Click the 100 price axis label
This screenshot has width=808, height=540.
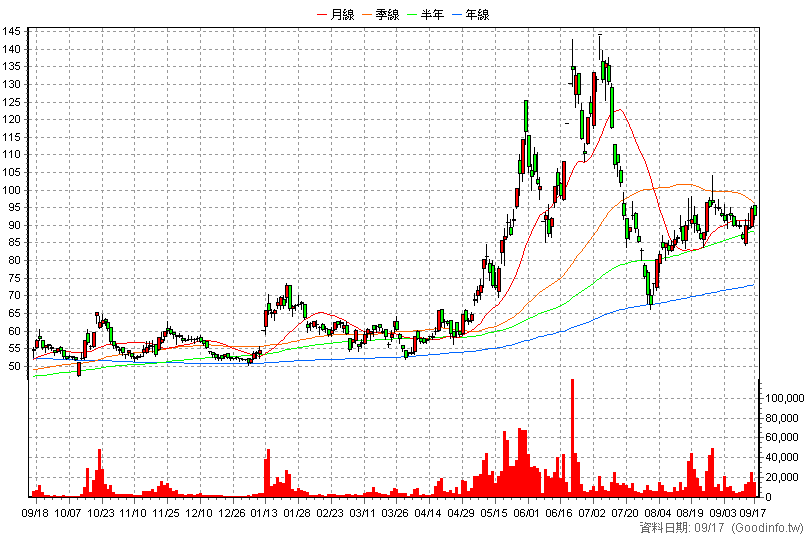click(11, 190)
